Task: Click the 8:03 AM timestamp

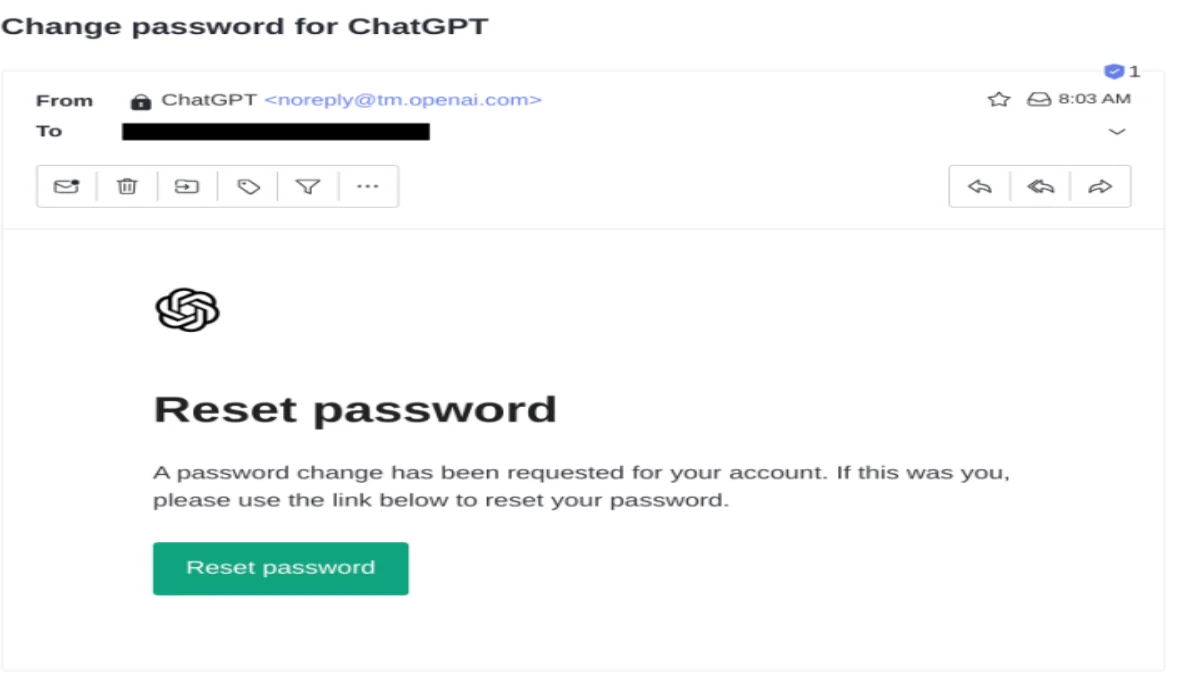Action: coord(1095,99)
